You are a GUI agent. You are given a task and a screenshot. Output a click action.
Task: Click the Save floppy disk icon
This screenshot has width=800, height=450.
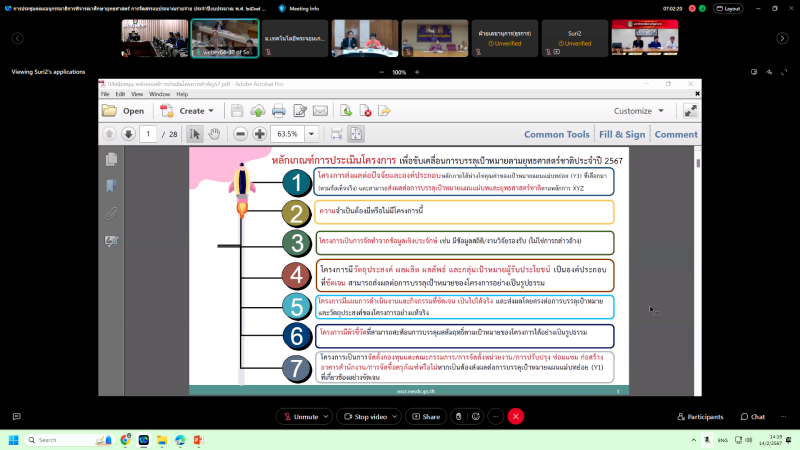tap(237, 111)
